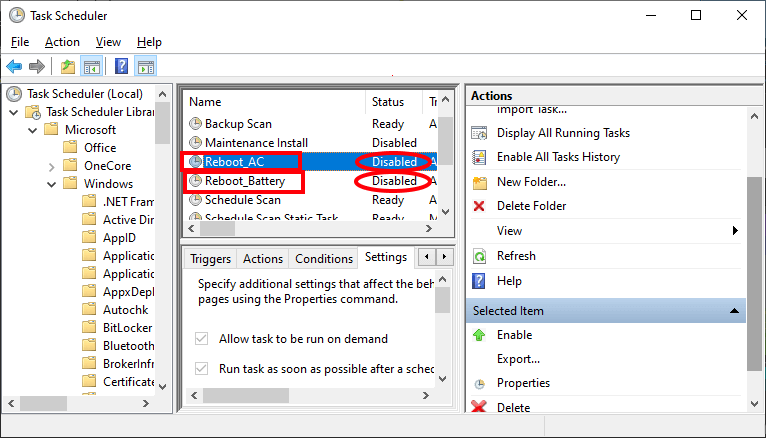This screenshot has width=766, height=438.
Task: Select the BrokerInfr folder in tree
Action: click(128, 364)
